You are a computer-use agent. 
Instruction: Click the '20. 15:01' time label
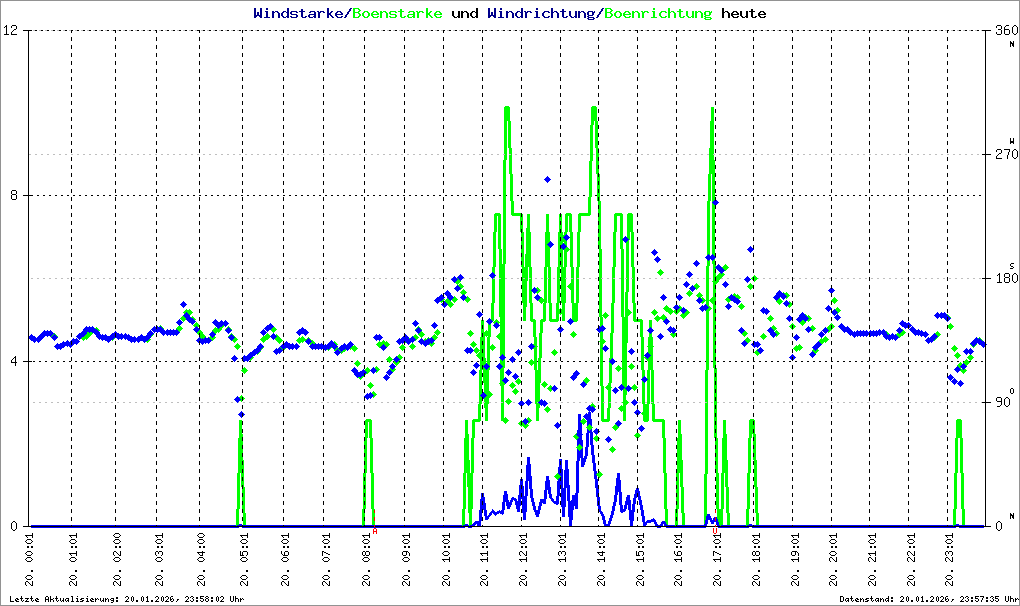640,560
